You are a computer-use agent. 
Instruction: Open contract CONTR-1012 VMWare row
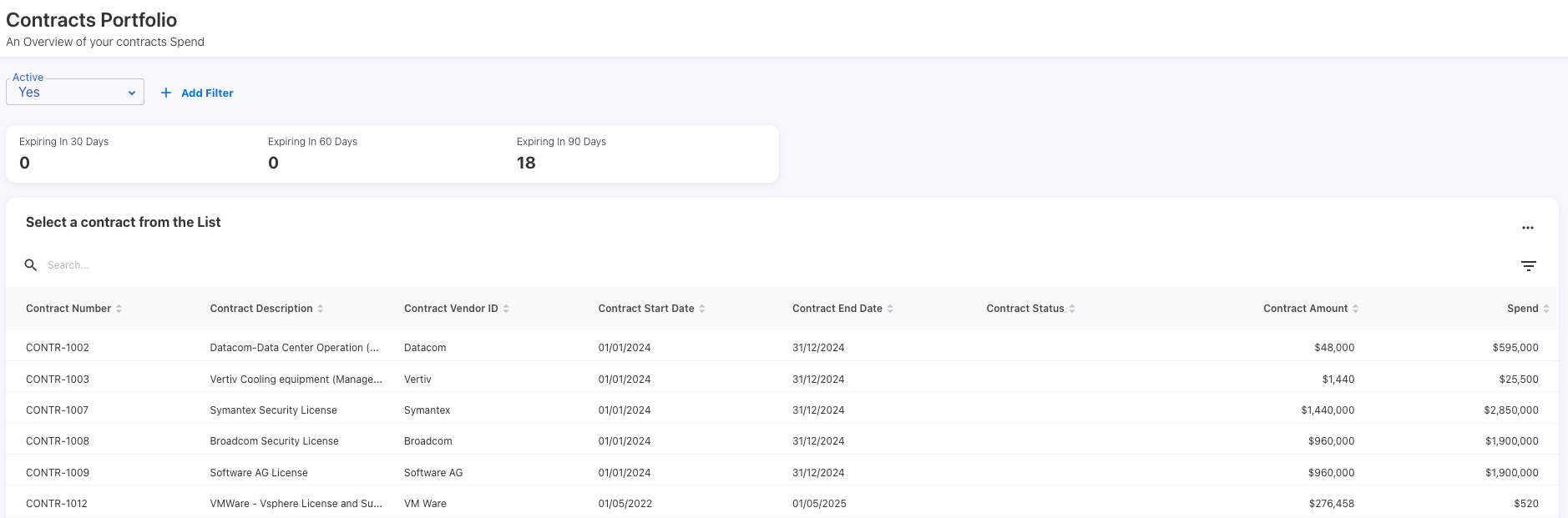click(57, 504)
